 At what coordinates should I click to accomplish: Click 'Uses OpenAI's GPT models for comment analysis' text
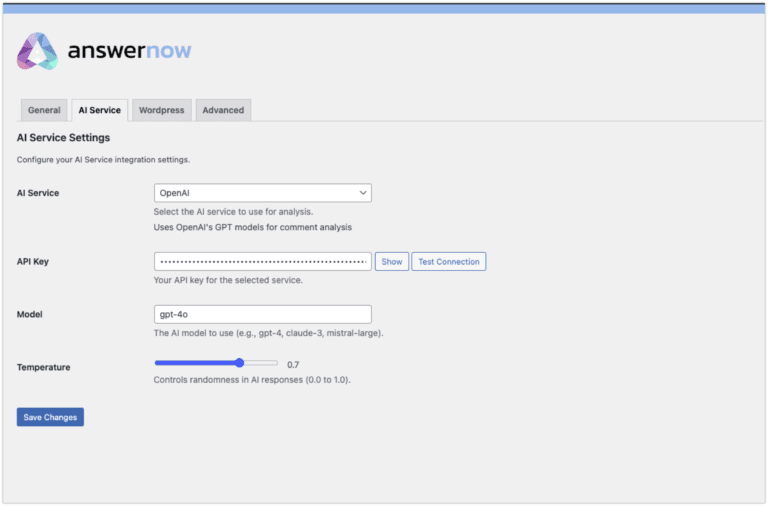coord(253,227)
